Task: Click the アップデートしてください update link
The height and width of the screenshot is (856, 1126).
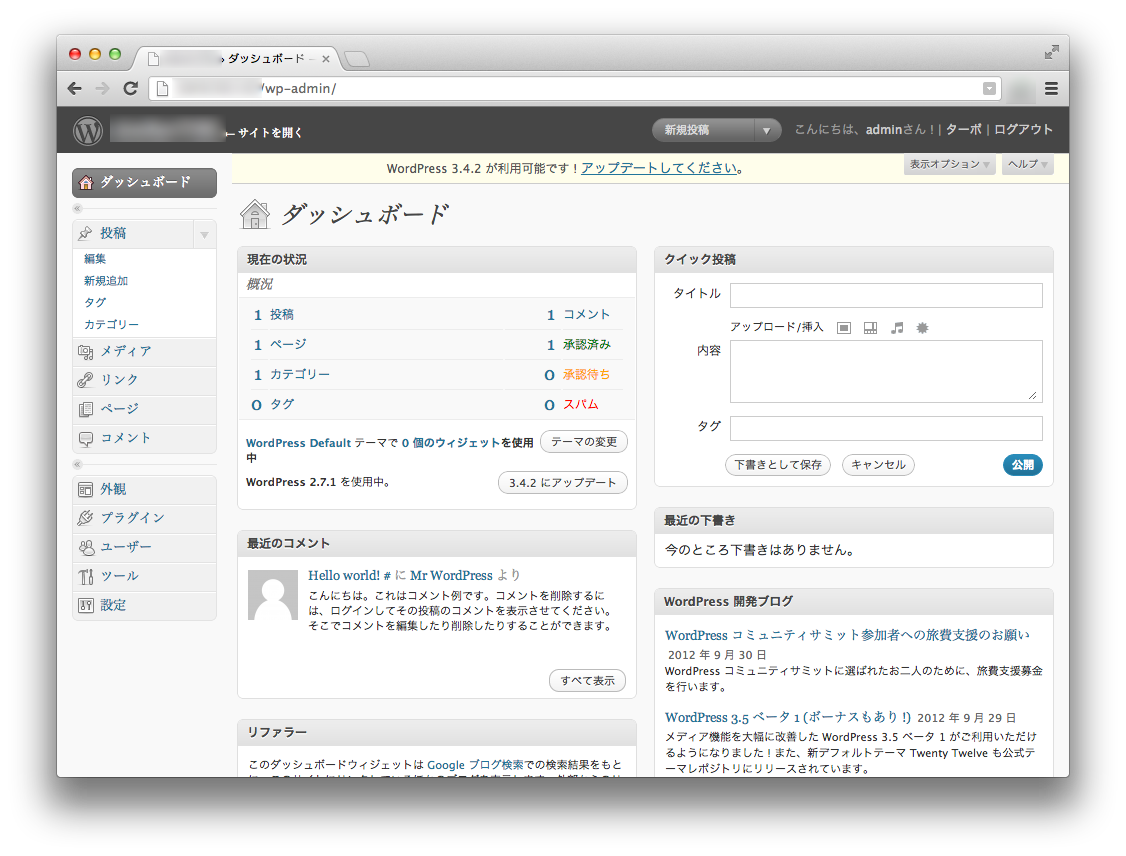Action: pyautogui.click(x=660, y=168)
